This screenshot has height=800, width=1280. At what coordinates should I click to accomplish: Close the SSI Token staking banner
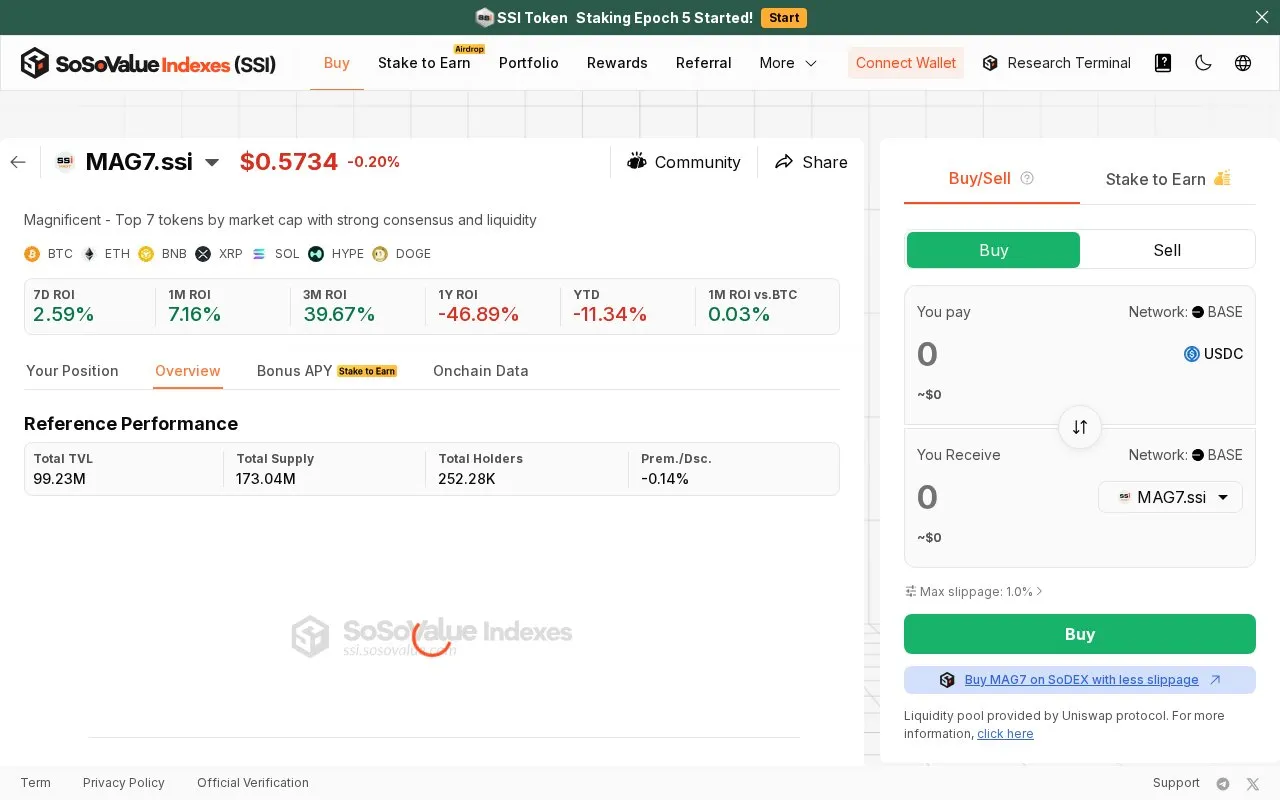coord(1261,17)
